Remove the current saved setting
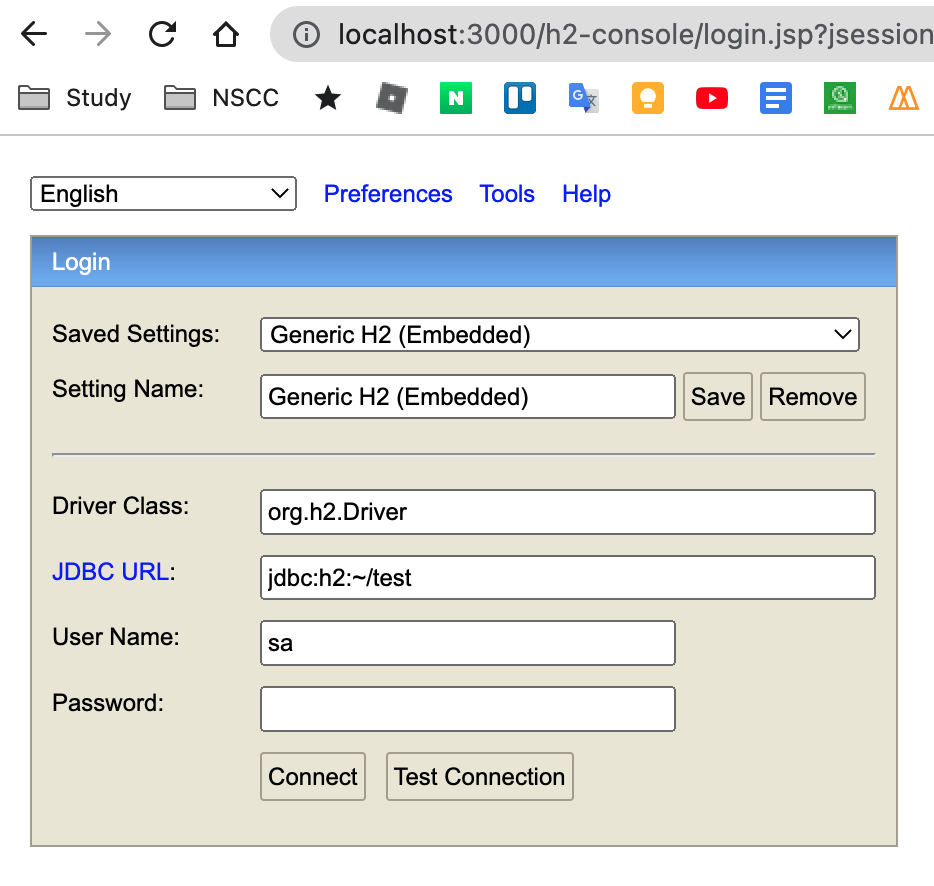 812,397
